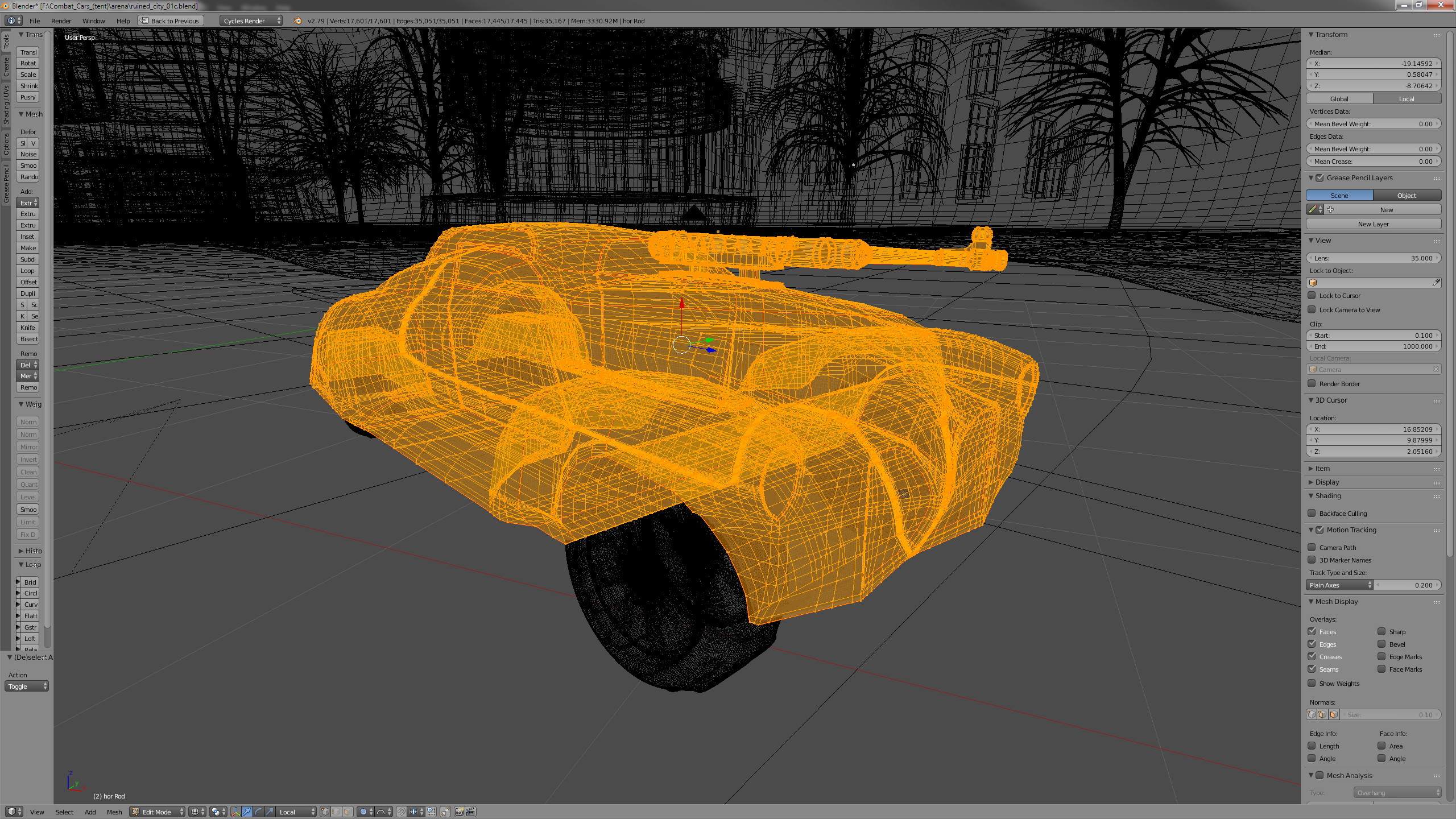Image resolution: width=1456 pixels, height=819 pixels.
Task: Show vertex normals display icon
Action: [1312, 714]
